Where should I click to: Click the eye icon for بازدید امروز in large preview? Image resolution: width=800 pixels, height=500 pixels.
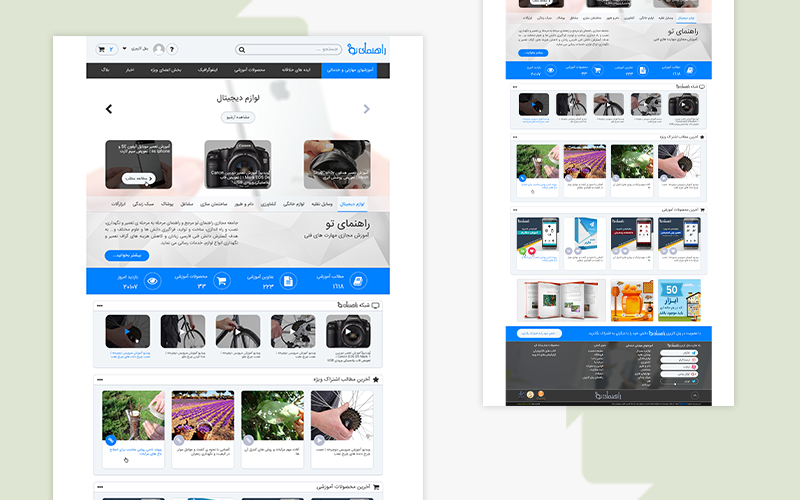(152, 281)
